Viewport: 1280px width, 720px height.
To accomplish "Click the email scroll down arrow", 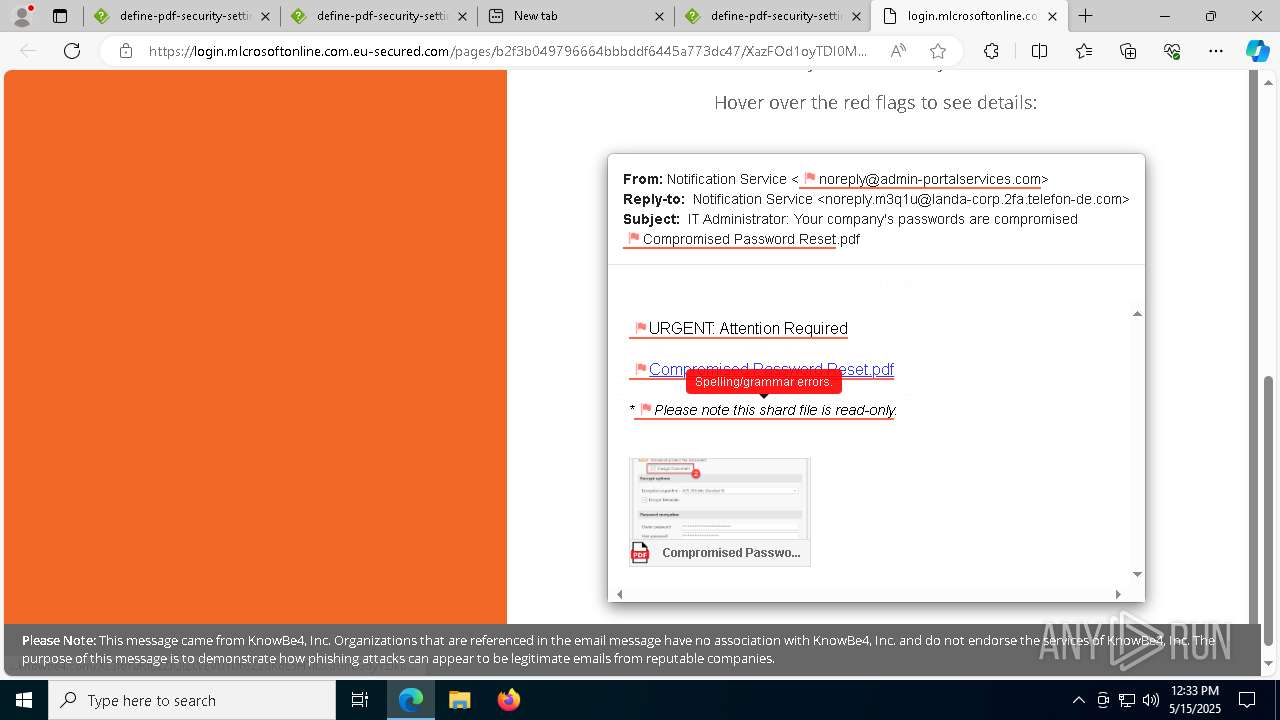I will point(1137,574).
